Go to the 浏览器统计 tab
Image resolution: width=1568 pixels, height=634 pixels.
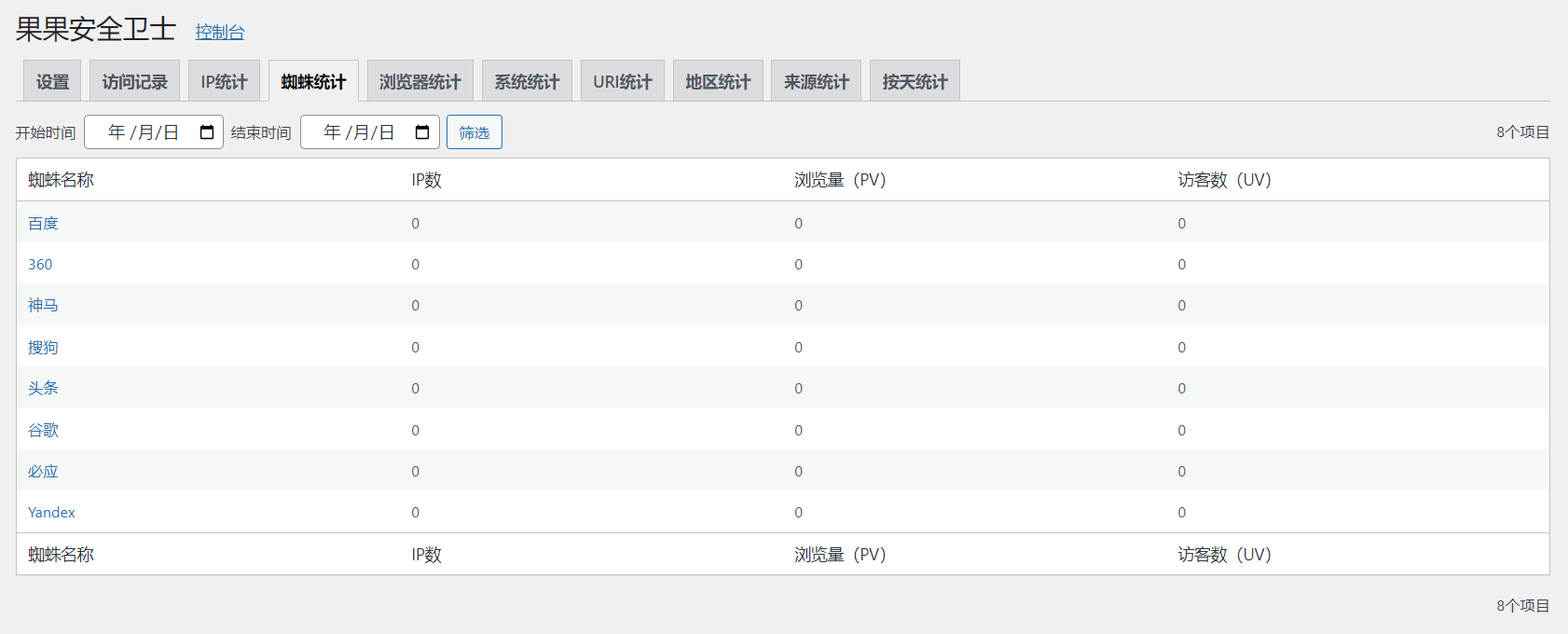[420, 81]
